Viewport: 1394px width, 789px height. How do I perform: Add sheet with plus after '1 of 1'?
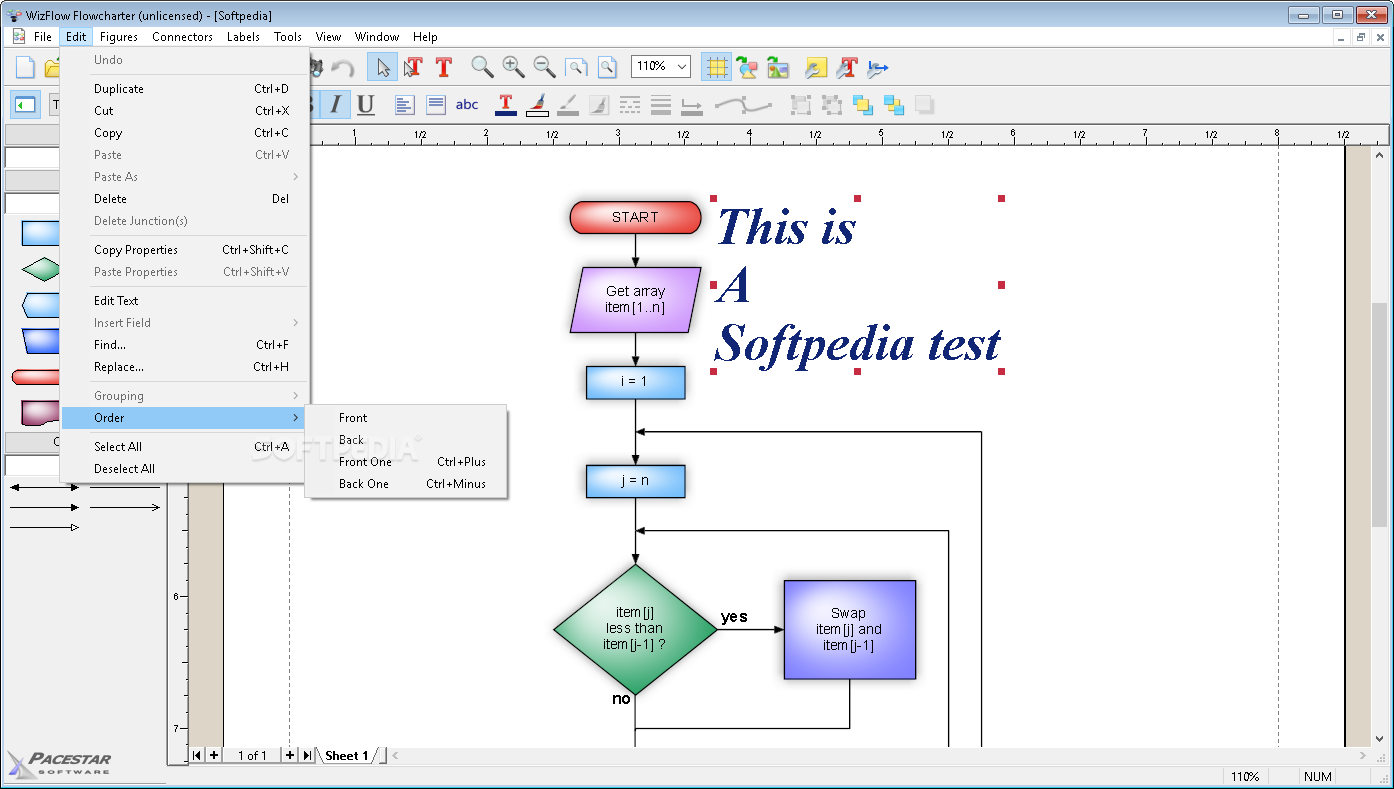[290, 755]
